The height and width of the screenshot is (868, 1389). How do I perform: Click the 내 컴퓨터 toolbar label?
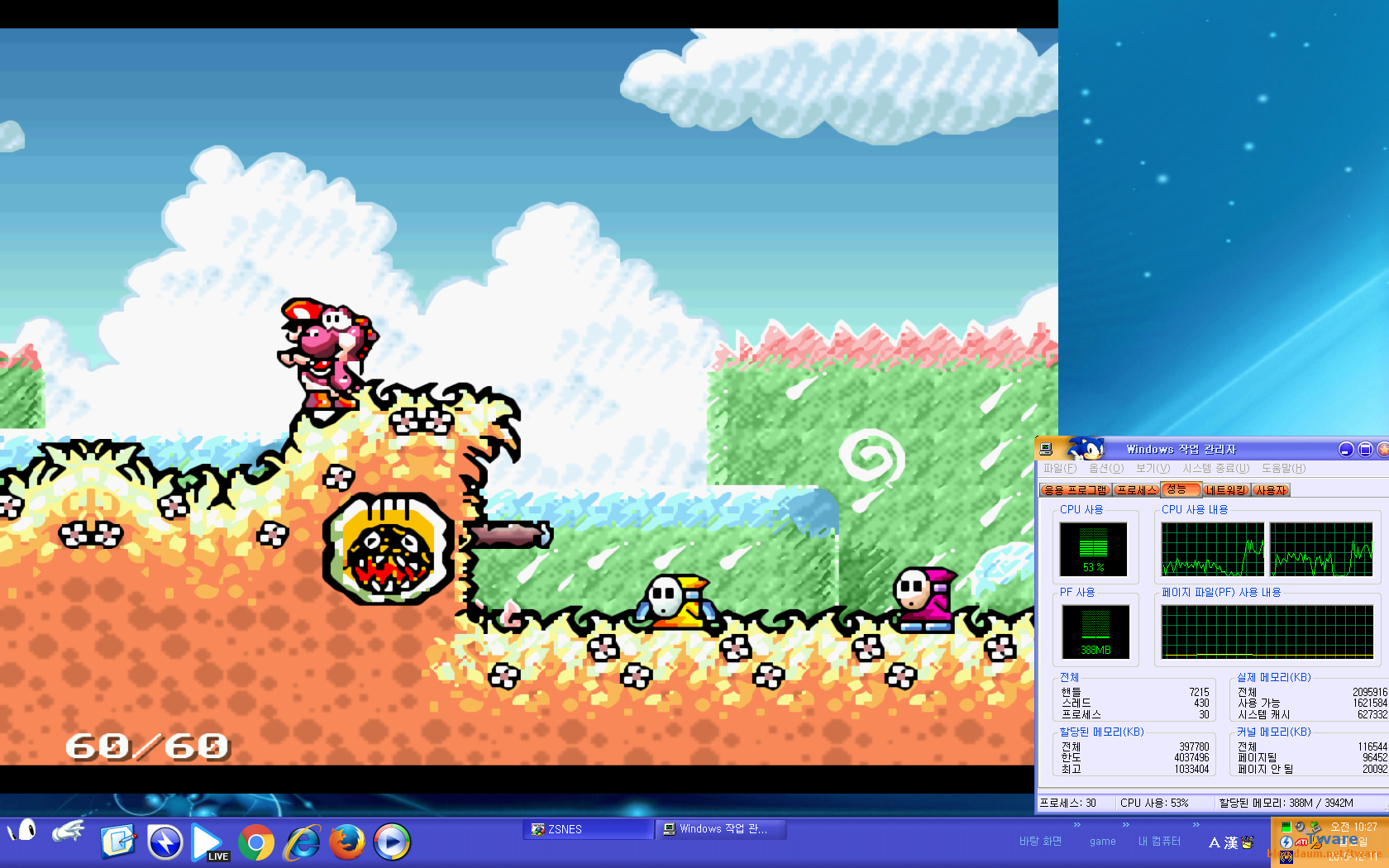tap(1159, 842)
